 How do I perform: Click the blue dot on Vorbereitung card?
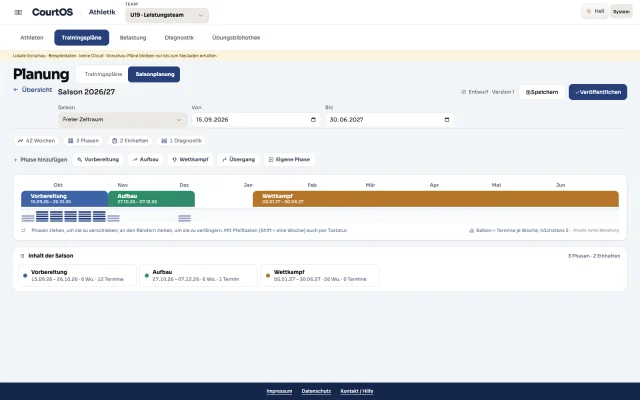tap(25, 276)
